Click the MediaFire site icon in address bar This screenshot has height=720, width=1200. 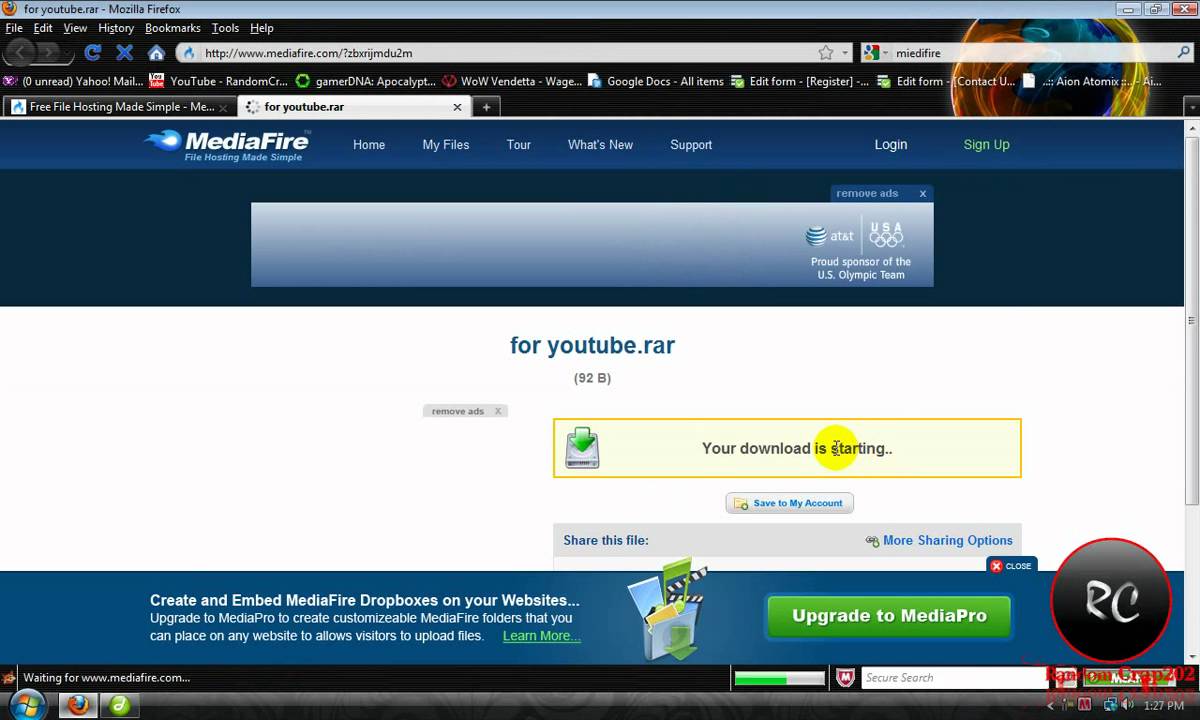189,53
